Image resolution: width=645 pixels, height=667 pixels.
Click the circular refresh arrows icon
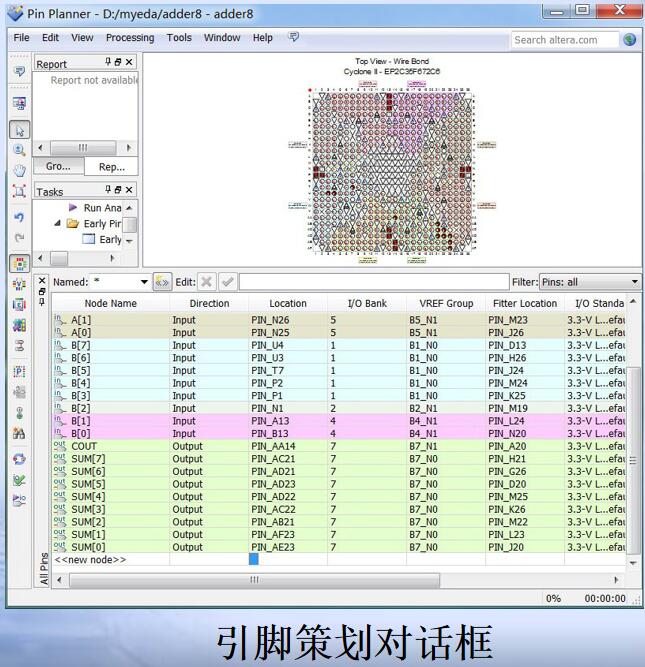point(19,459)
